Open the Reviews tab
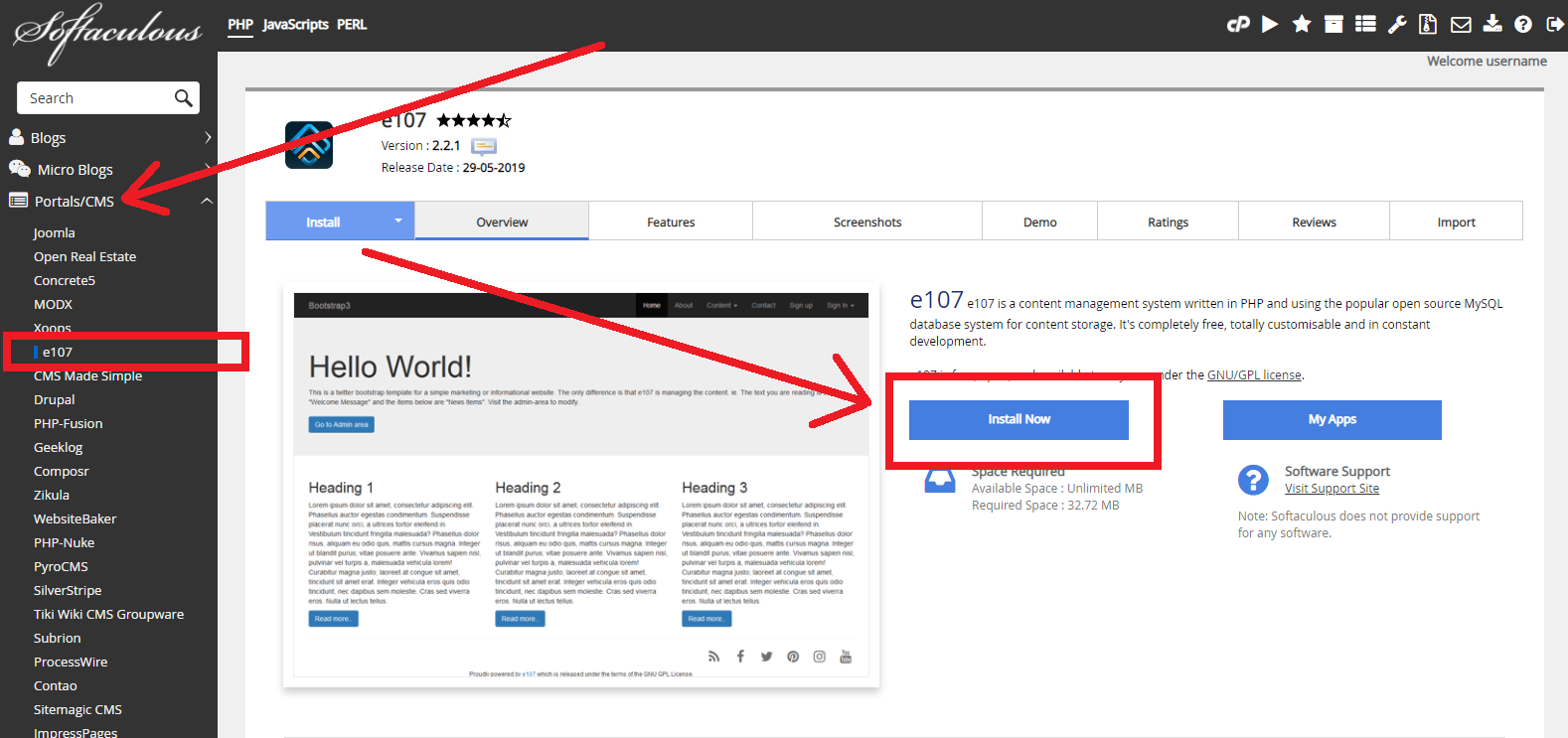Screen dimensions: 1568x738 pyautogui.click(x=1314, y=222)
